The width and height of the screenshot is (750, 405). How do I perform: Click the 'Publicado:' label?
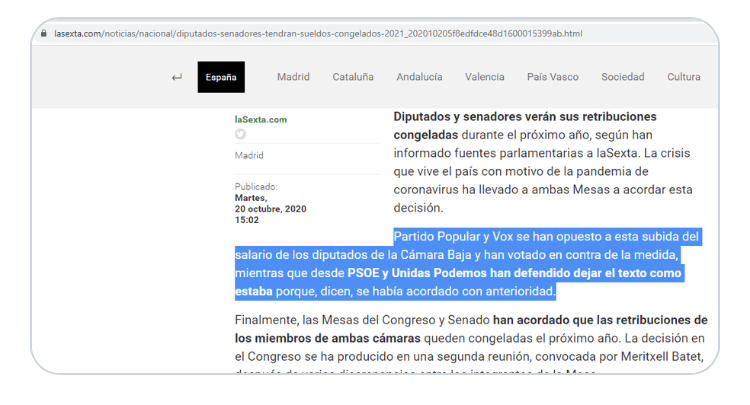click(256, 186)
